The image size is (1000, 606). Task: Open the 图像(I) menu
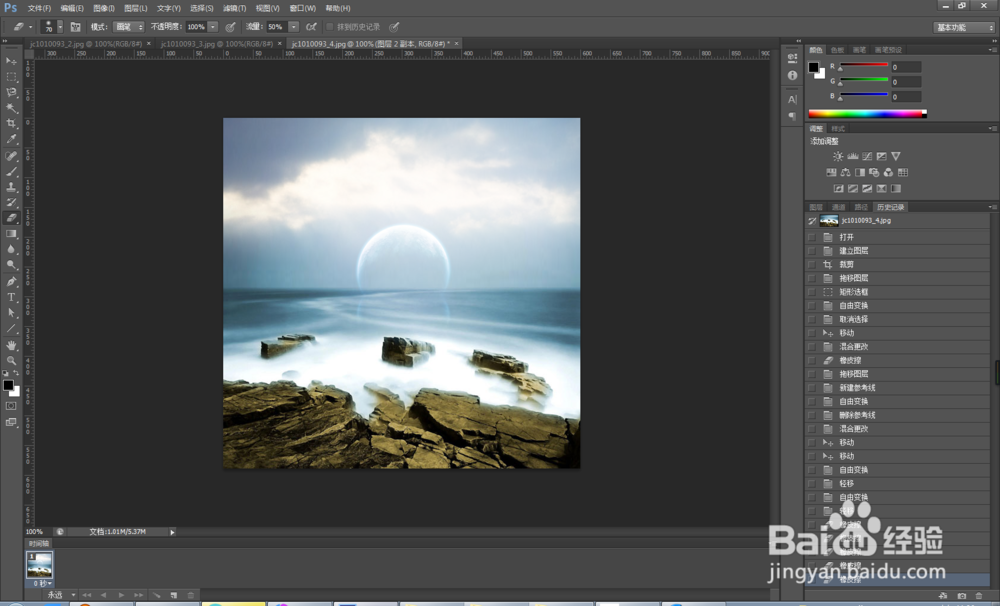(x=103, y=8)
